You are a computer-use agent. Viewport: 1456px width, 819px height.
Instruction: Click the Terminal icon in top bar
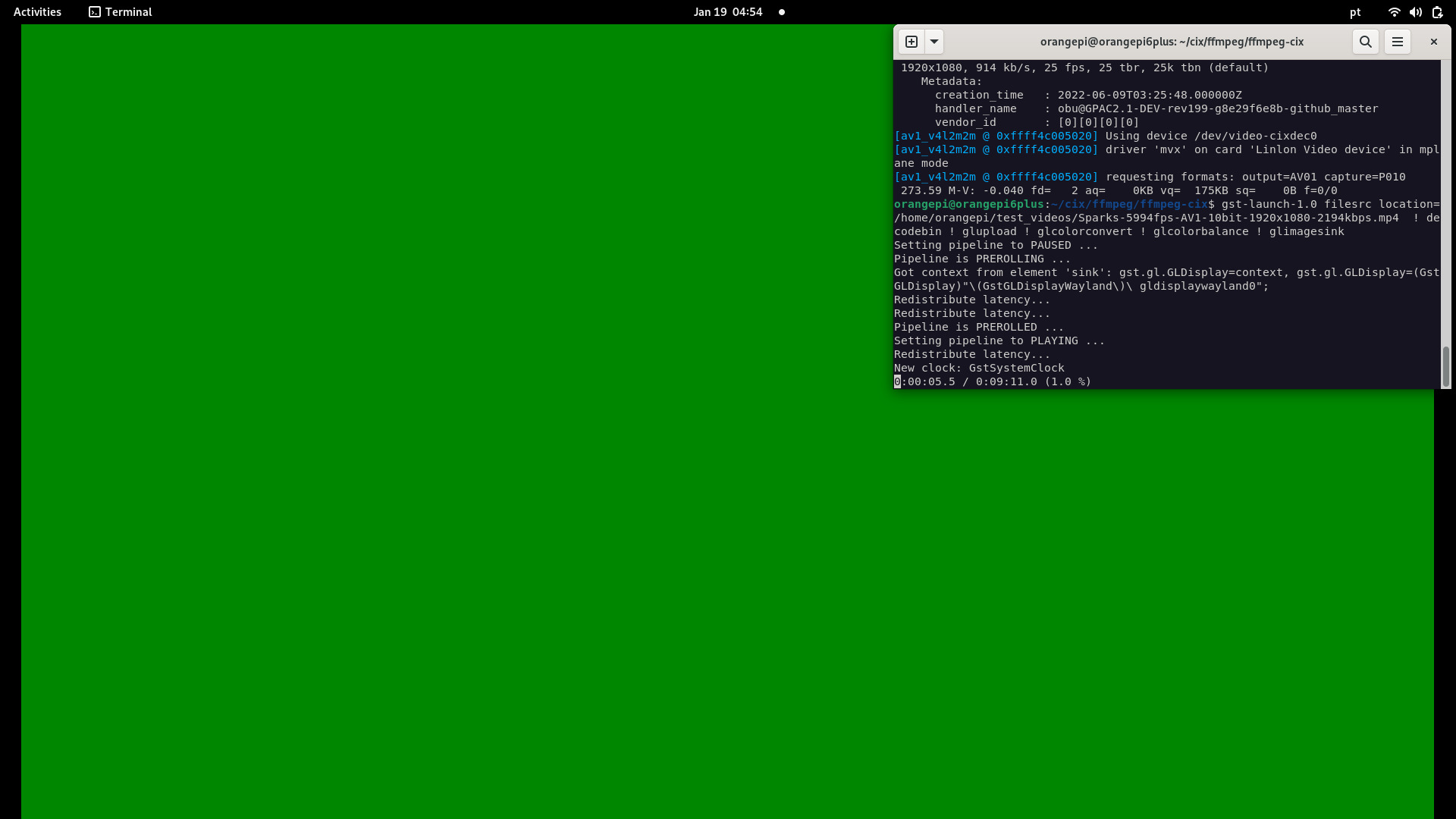point(95,12)
